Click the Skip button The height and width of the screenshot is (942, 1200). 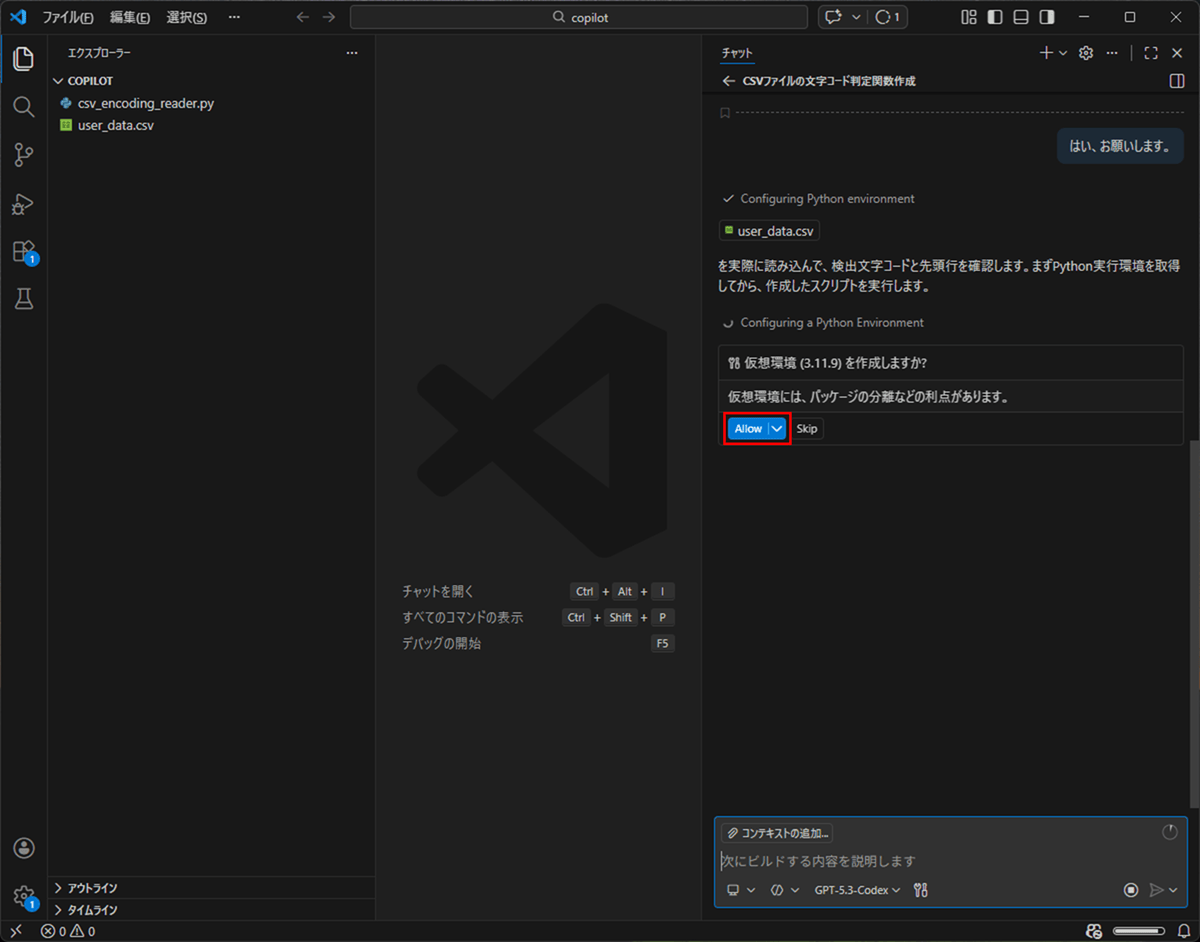(807, 429)
